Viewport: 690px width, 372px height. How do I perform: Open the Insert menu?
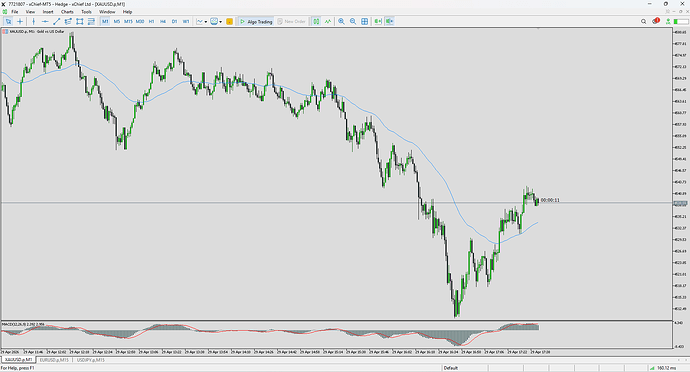click(48, 12)
